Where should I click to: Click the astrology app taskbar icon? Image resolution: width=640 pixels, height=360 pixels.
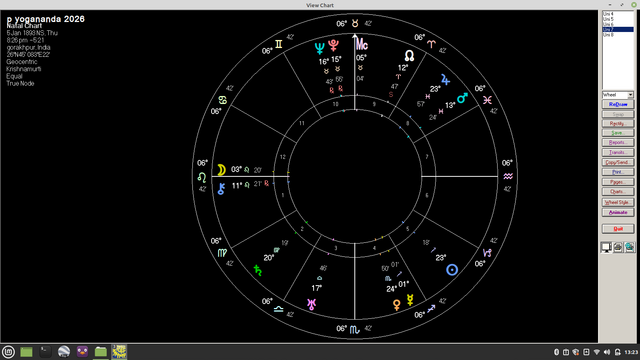119,351
